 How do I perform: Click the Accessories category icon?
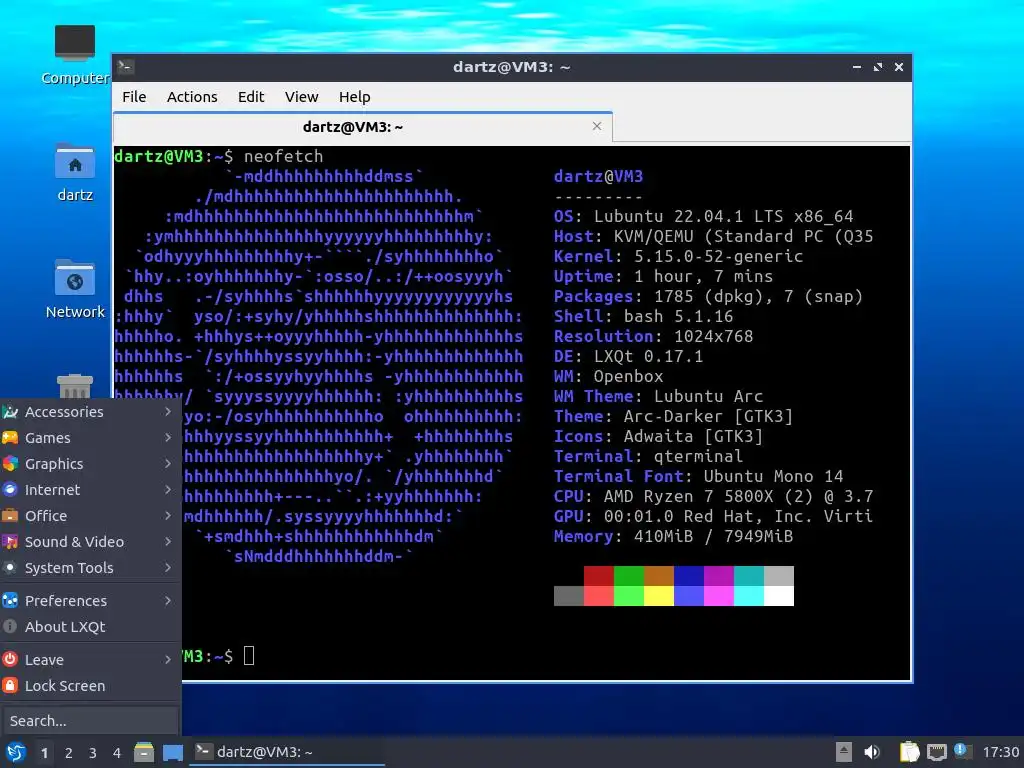click(x=10, y=411)
